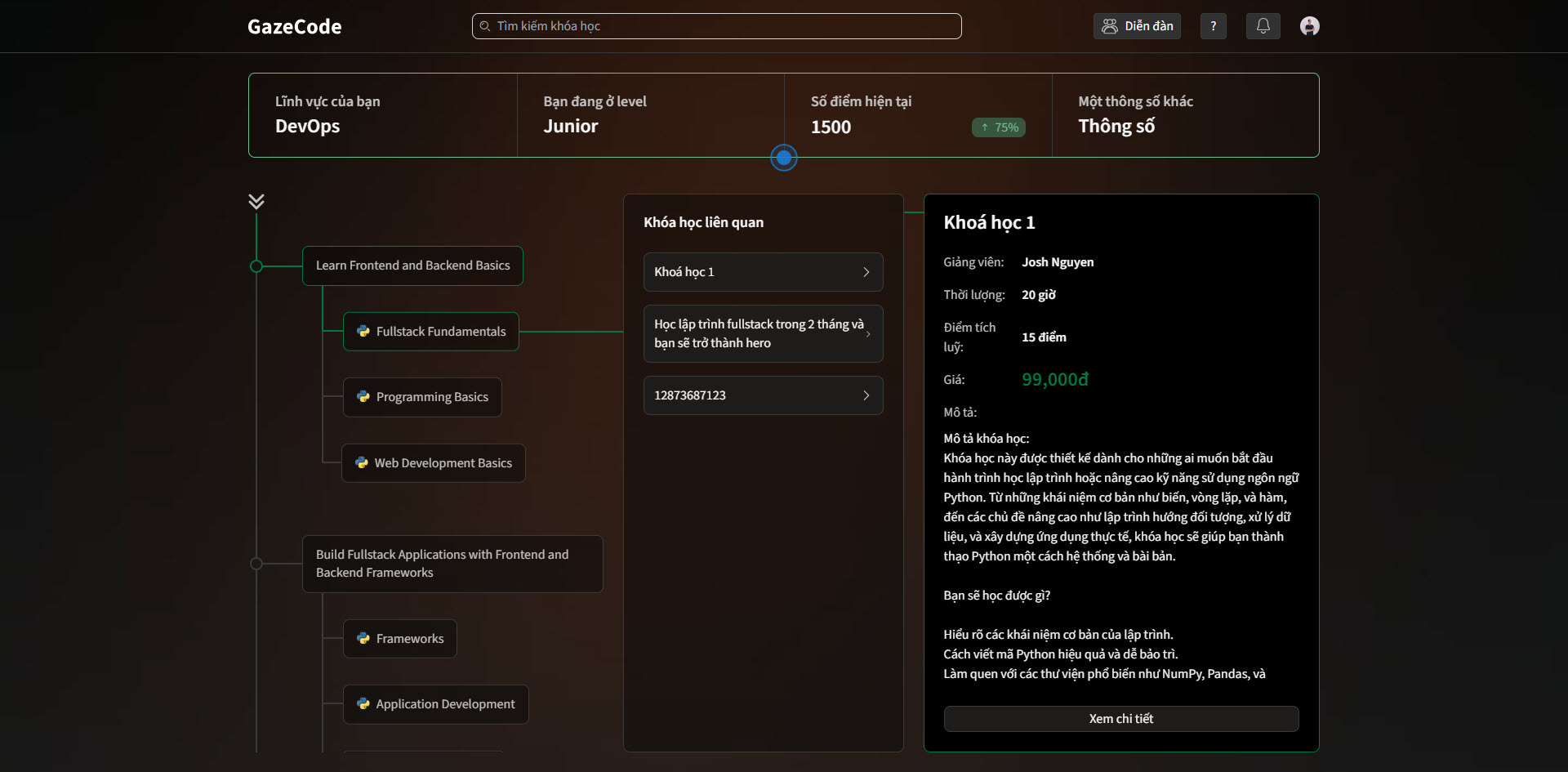Click the Python icon on Fullstack Fundamentals

point(363,332)
